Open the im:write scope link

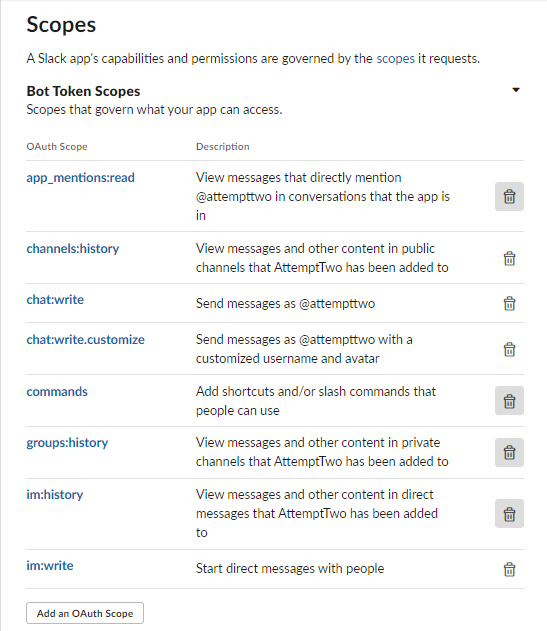pyautogui.click(x=50, y=566)
